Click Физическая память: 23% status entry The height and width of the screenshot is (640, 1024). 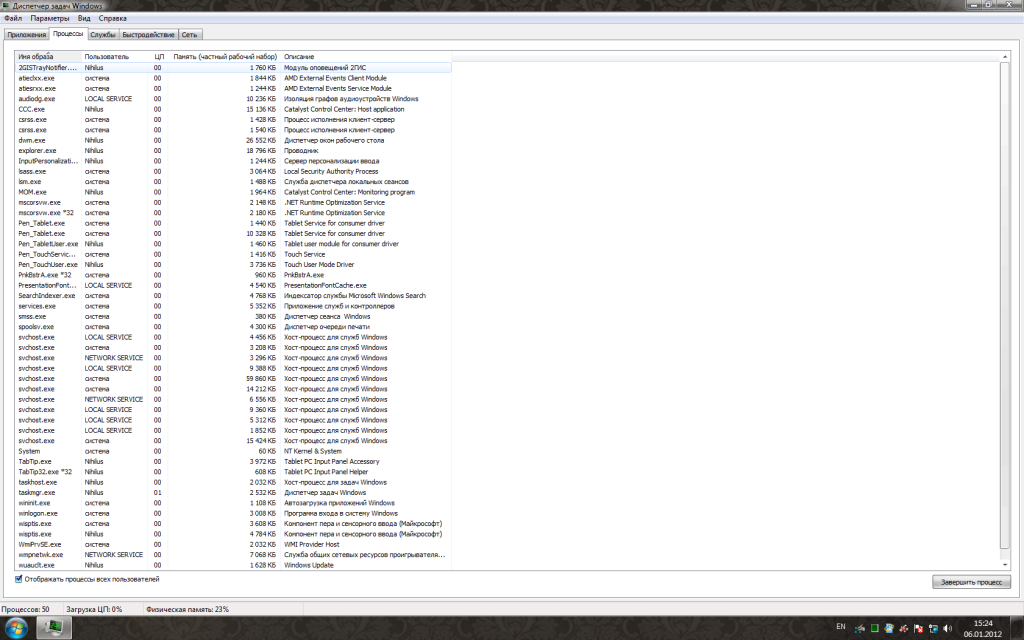click(x=187, y=609)
